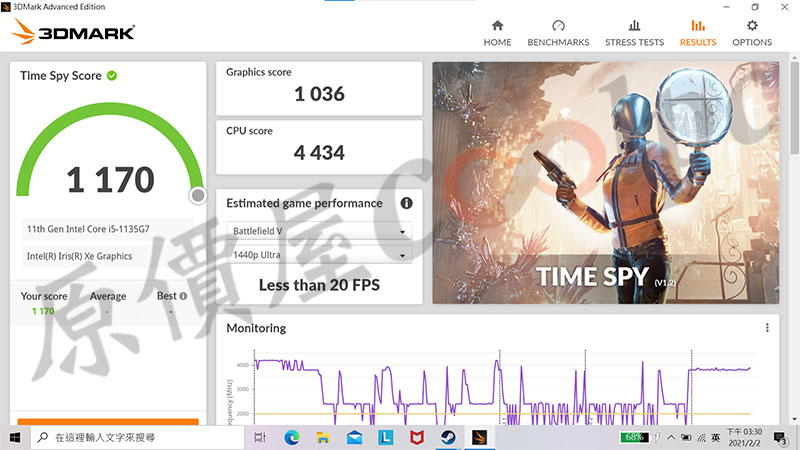Click the 11th Gen Intel Core i5-1135G7 label
The width and height of the screenshot is (800, 450).
[x=88, y=229]
